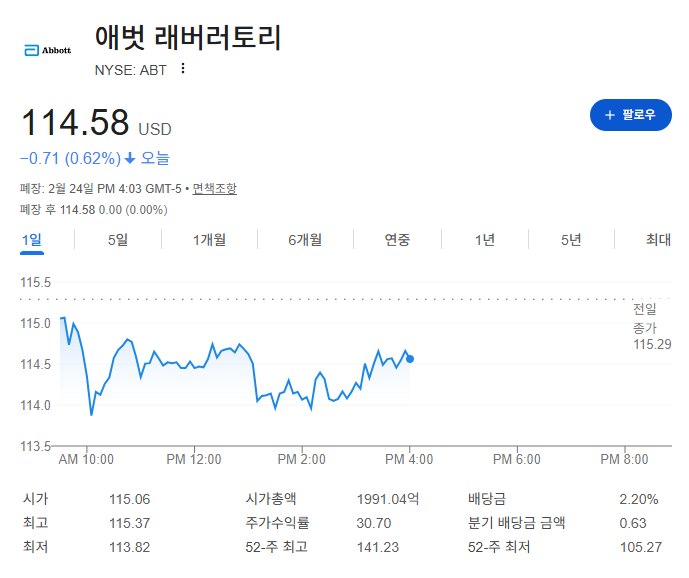689x578 pixels.
Task: Click the blue end-point dot on chart
Action: [410, 359]
